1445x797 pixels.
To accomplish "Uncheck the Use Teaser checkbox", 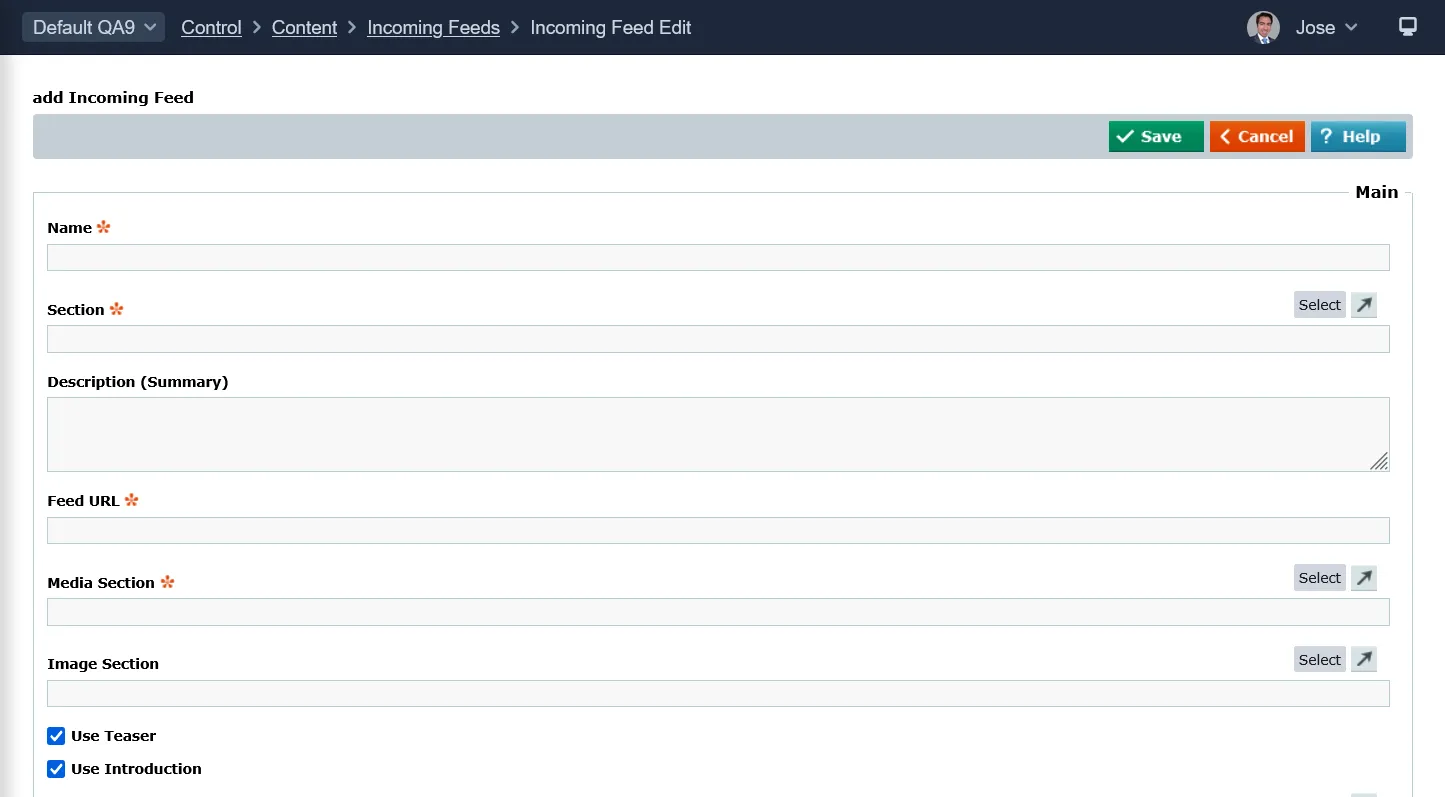I will pyautogui.click(x=56, y=736).
